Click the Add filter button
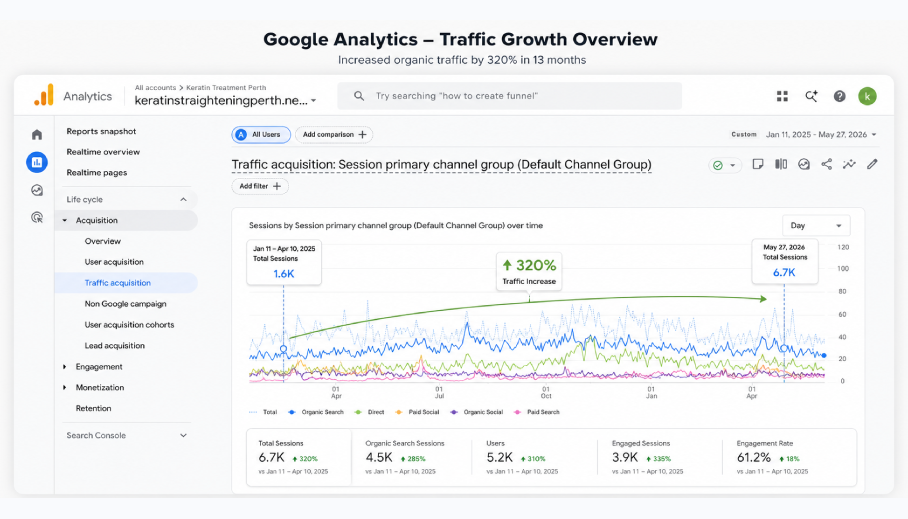This screenshot has width=908, height=519. (260, 186)
